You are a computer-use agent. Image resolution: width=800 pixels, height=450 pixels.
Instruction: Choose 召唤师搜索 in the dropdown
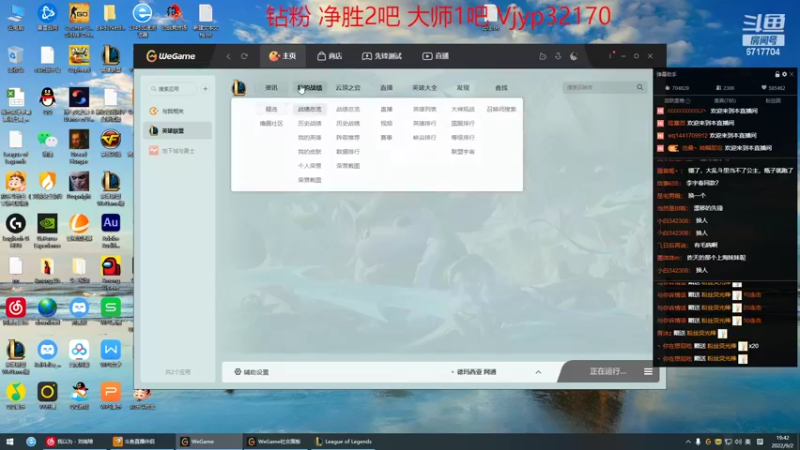click(502, 109)
